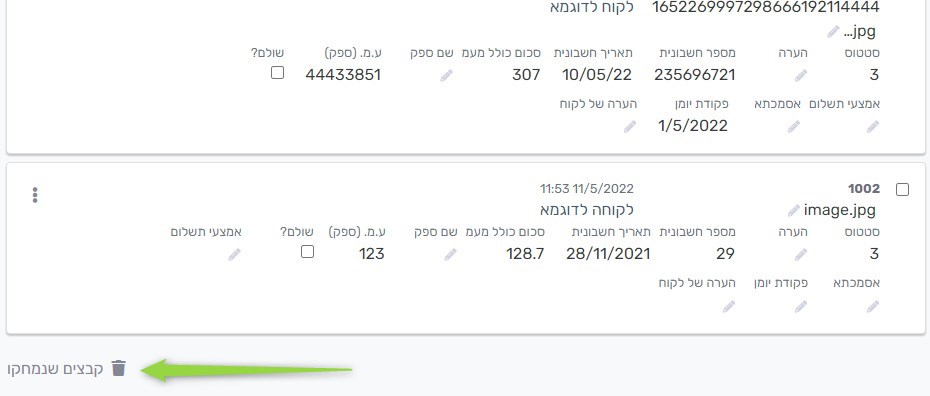Edit supplier name pencil in record 1002
This screenshot has height=396, width=930.
(x=450, y=255)
